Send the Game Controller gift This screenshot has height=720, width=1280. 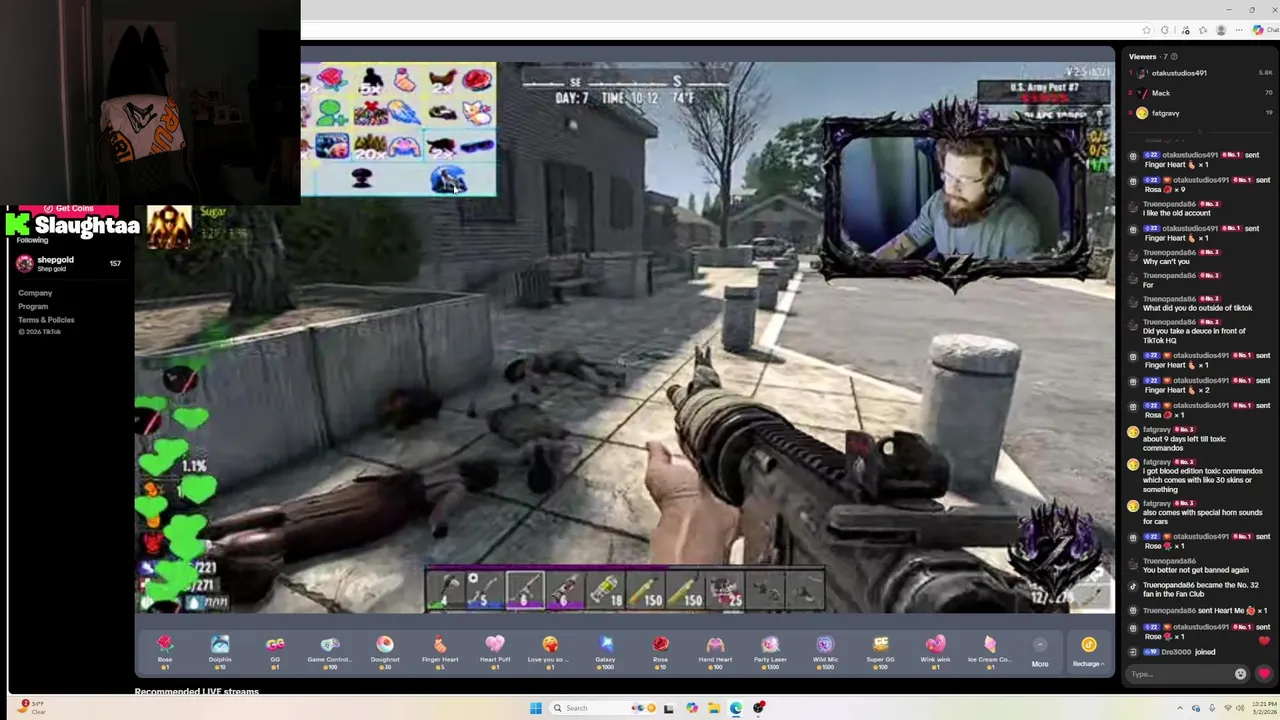point(329,650)
